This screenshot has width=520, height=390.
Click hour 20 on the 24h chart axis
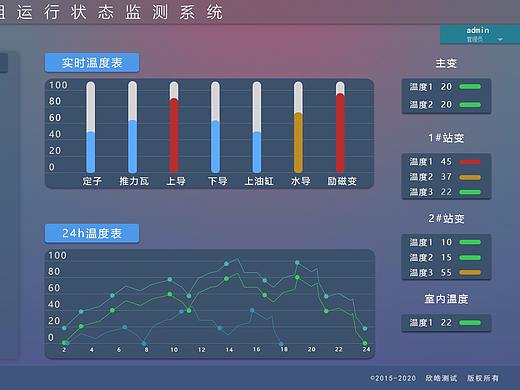click(311, 349)
